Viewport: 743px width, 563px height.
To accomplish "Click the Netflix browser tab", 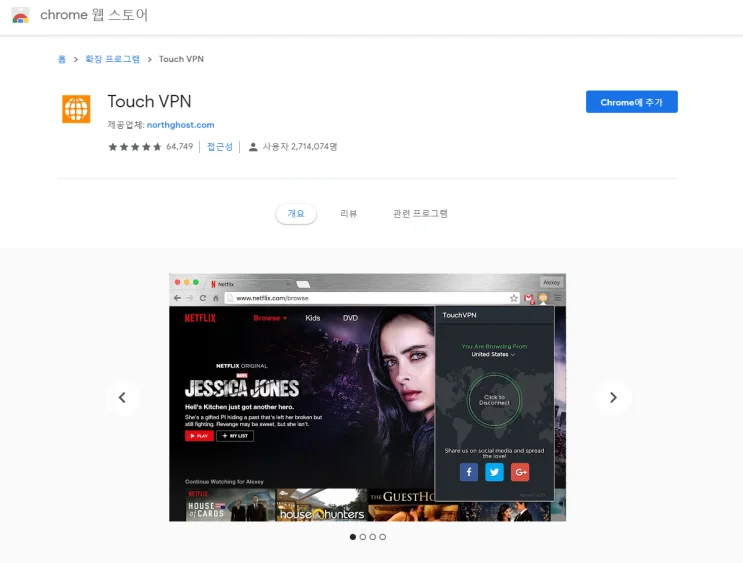I will pyautogui.click(x=251, y=284).
